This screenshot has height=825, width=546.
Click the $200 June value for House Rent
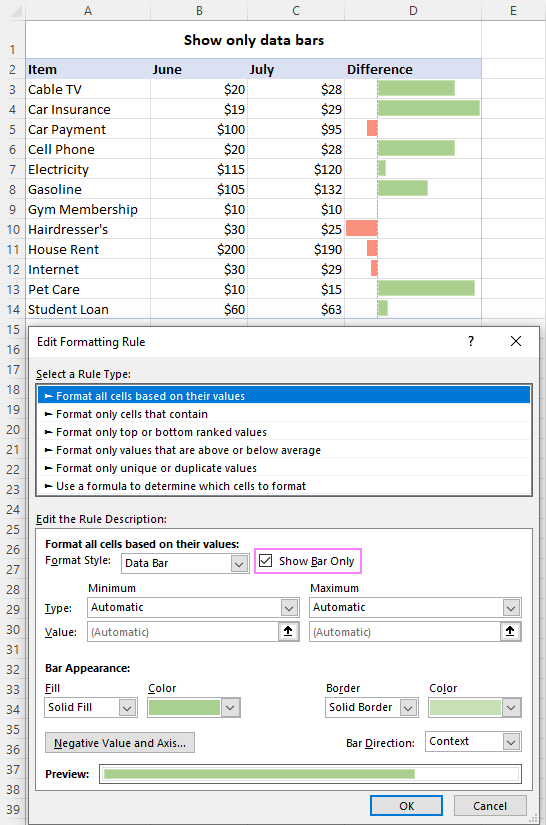(199, 249)
